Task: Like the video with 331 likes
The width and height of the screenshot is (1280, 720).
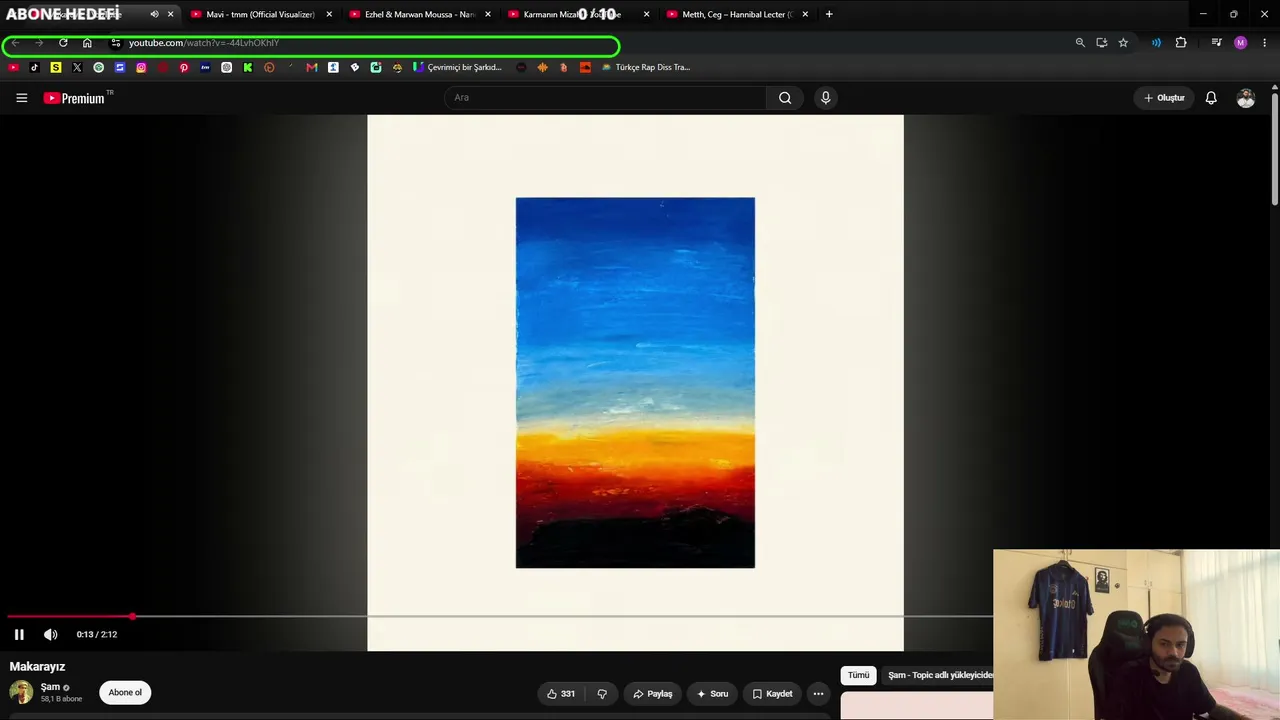Action: 560,694
